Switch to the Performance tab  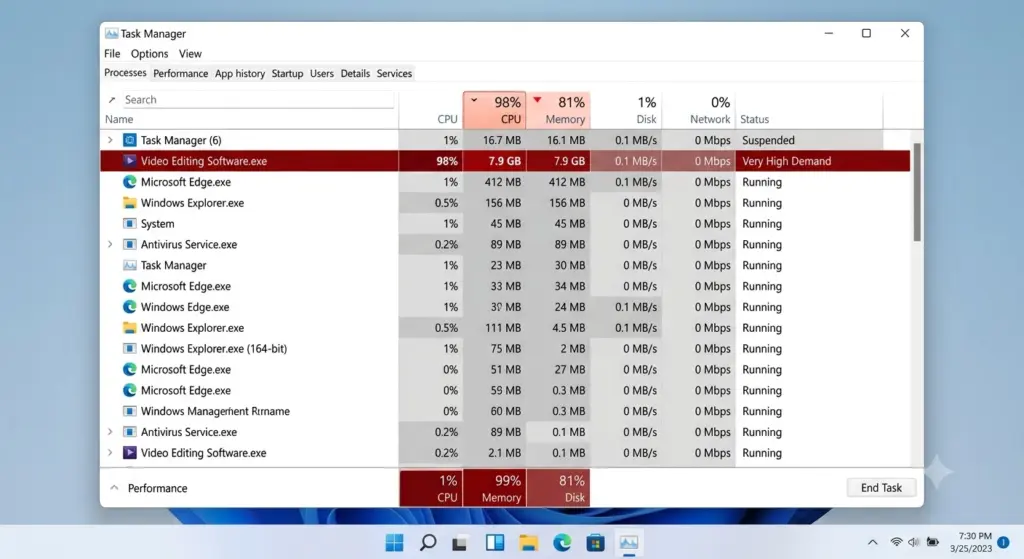(x=180, y=73)
